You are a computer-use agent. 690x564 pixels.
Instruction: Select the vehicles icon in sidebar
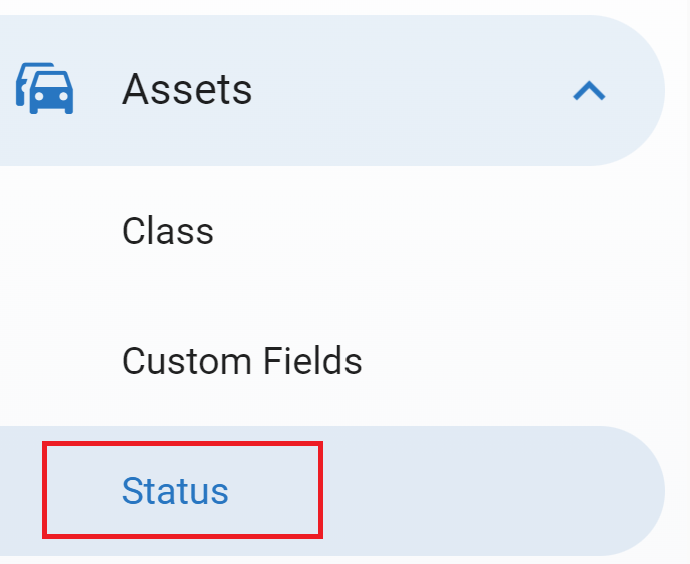[45, 89]
